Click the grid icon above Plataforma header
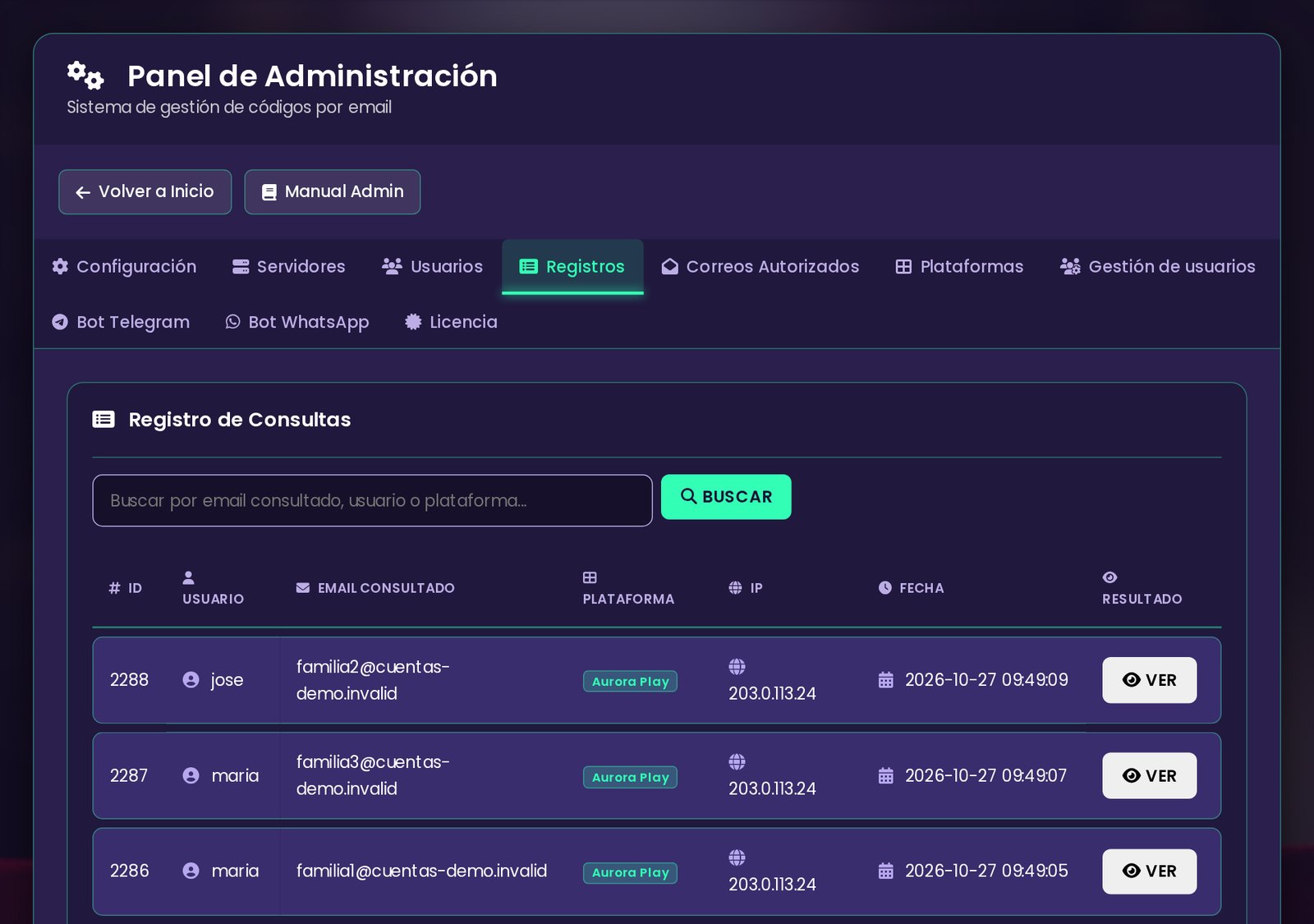Image resolution: width=1314 pixels, height=924 pixels. pos(590,577)
